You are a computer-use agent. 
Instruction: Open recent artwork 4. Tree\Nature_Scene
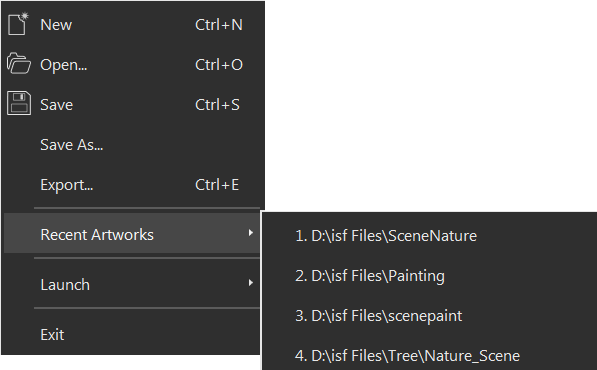[x=407, y=356]
